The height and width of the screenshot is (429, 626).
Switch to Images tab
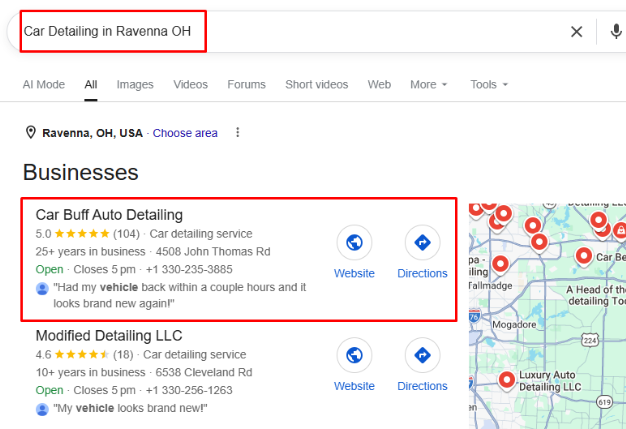[x=135, y=85]
